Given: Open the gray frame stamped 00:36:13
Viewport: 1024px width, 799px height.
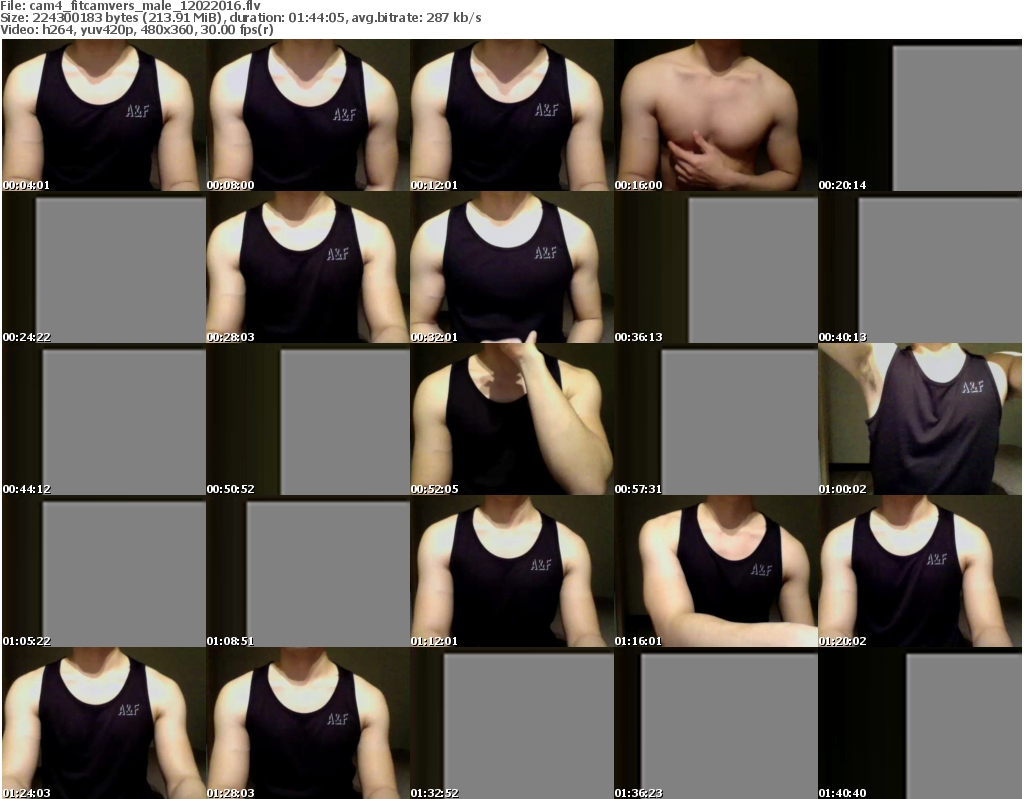Looking at the screenshot, I should click(x=716, y=267).
